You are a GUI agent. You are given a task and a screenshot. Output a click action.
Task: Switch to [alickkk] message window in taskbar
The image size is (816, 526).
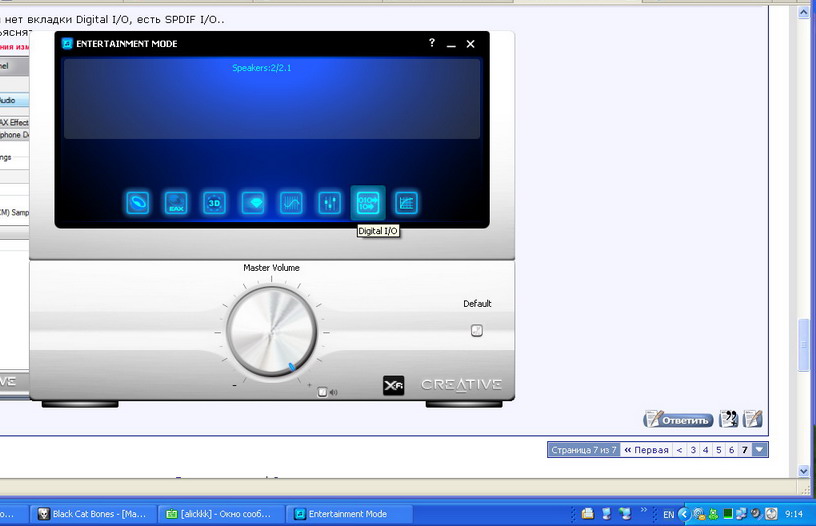click(221, 514)
